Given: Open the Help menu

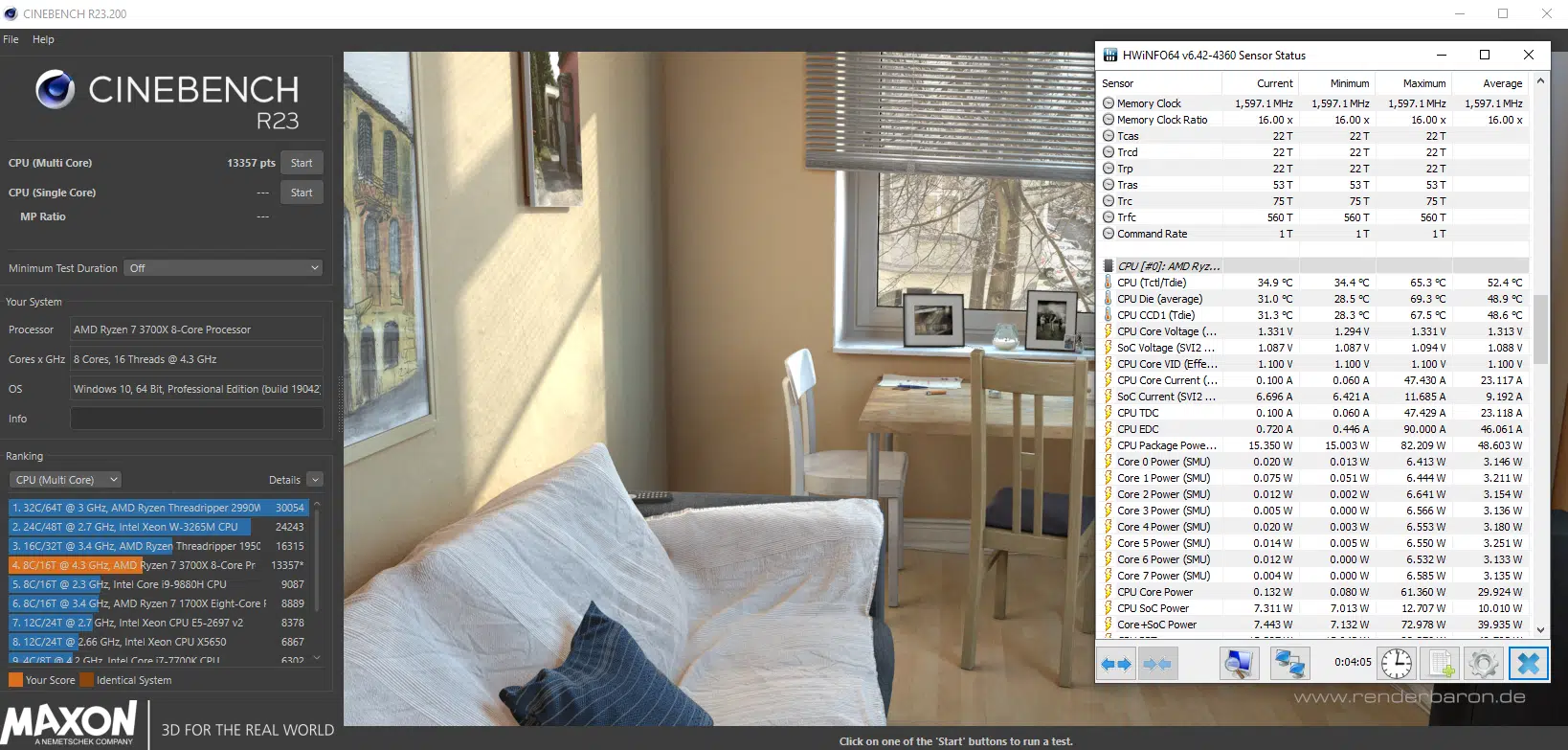Looking at the screenshot, I should click(x=43, y=39).
